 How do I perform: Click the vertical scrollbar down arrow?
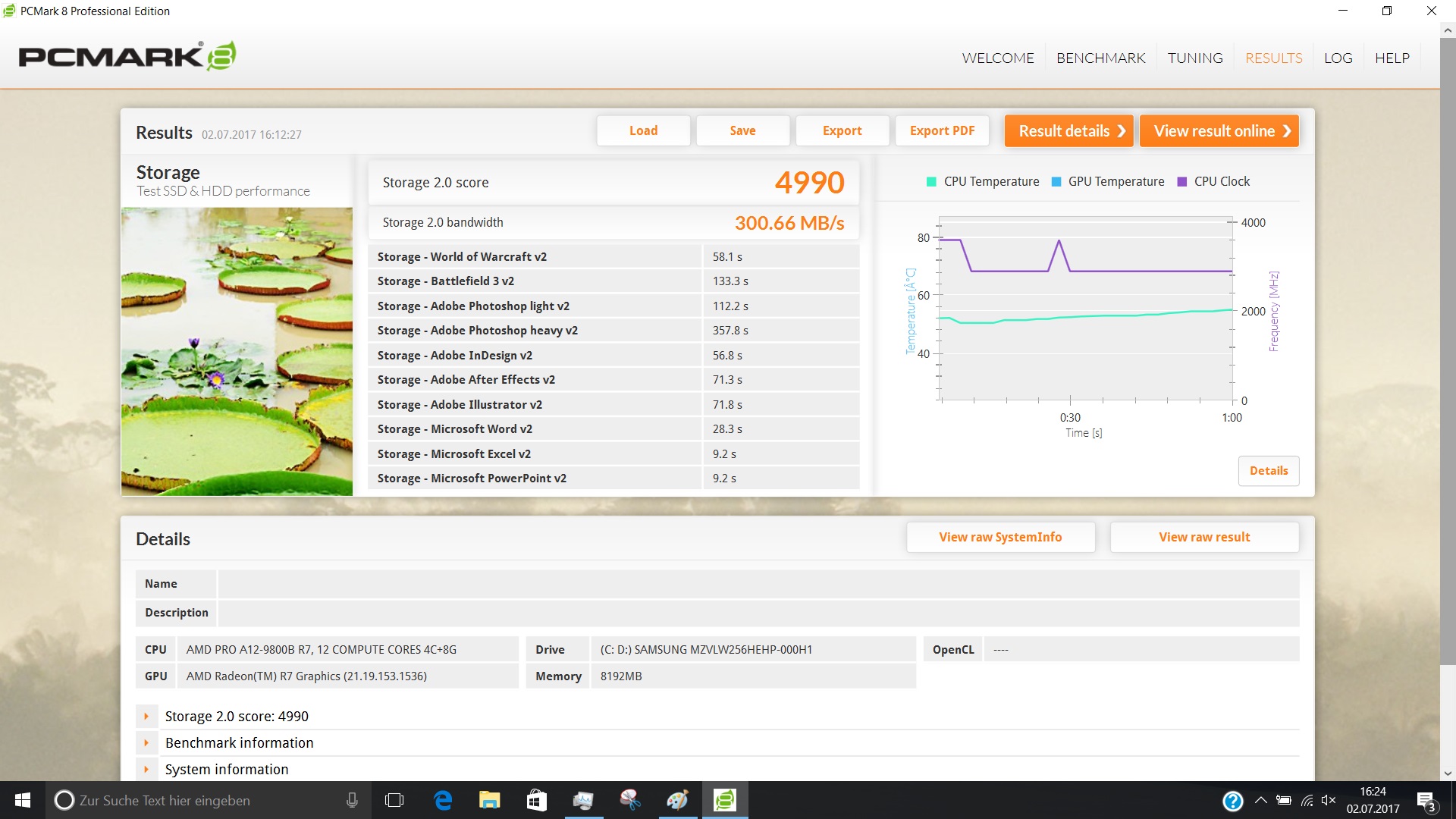(1448, 773)
